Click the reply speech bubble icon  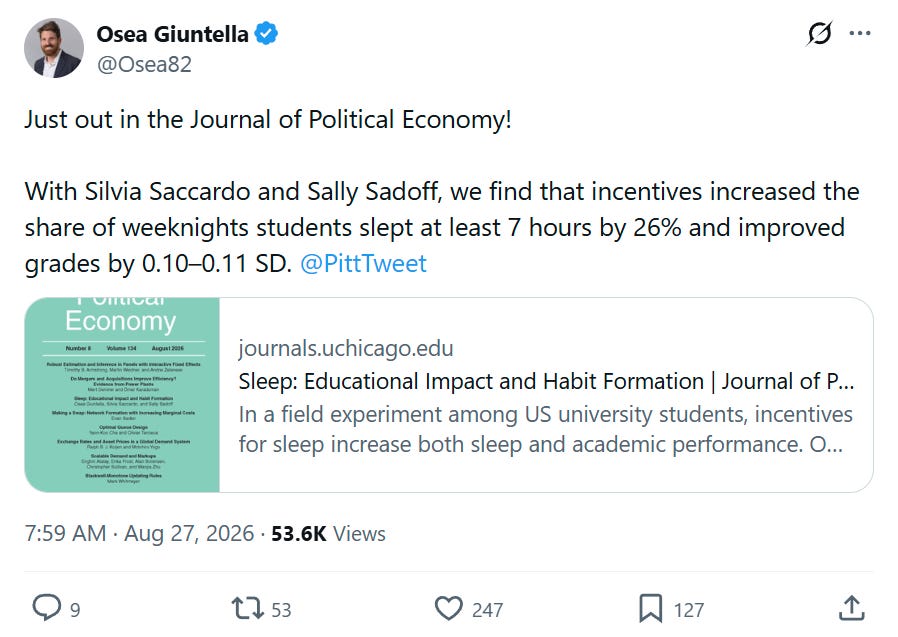(46, 608)
